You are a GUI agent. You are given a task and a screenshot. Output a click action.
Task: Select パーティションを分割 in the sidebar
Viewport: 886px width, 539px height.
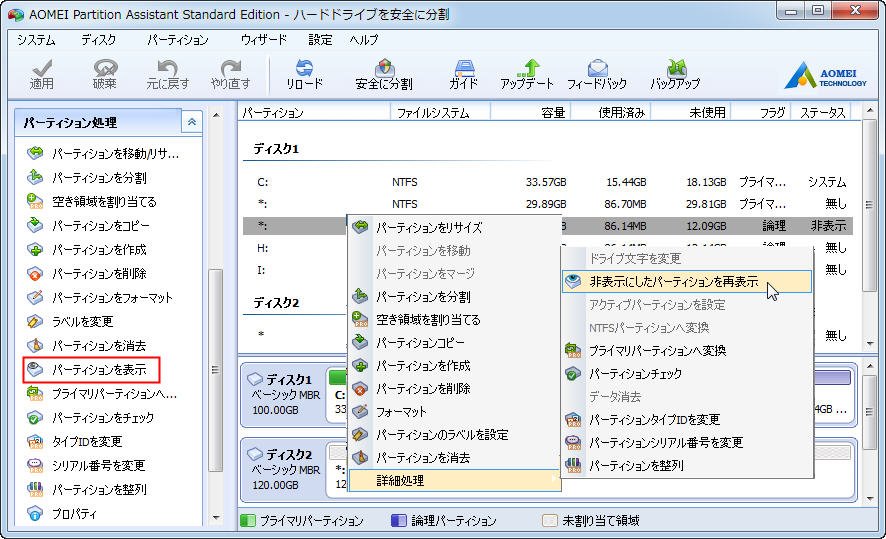pyautogui.click(x=87, y=177)
